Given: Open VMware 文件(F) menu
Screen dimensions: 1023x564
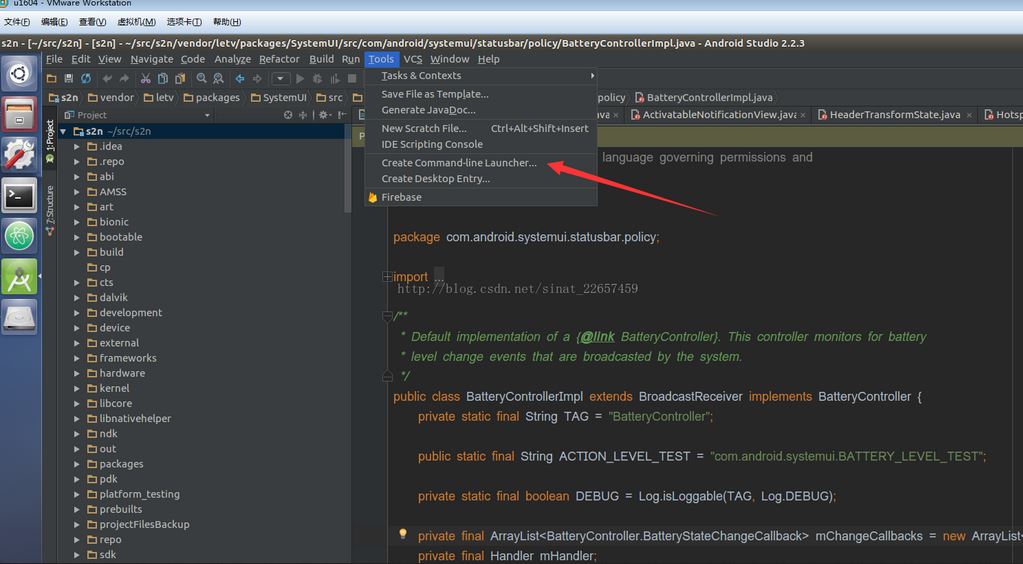Looking at the screenshot, I should 16,22.
